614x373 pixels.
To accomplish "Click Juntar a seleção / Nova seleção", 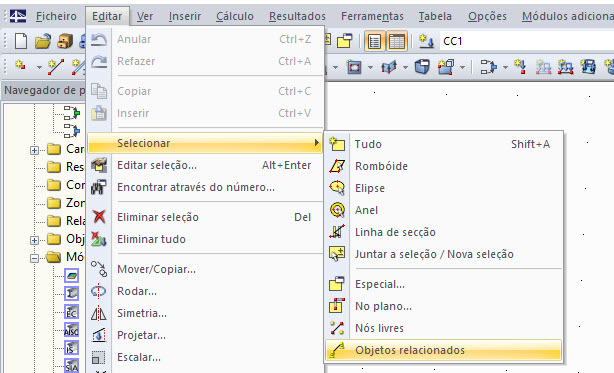I will pyautogui.click(x=444, y=254).
